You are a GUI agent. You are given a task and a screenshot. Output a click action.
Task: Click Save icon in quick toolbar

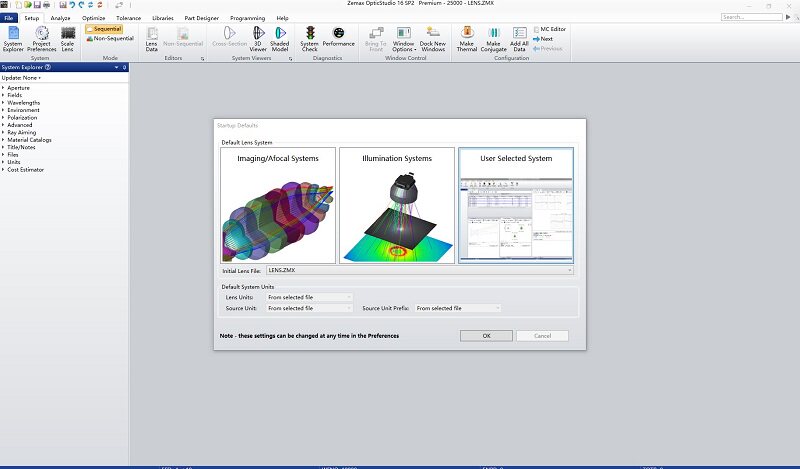37,5
